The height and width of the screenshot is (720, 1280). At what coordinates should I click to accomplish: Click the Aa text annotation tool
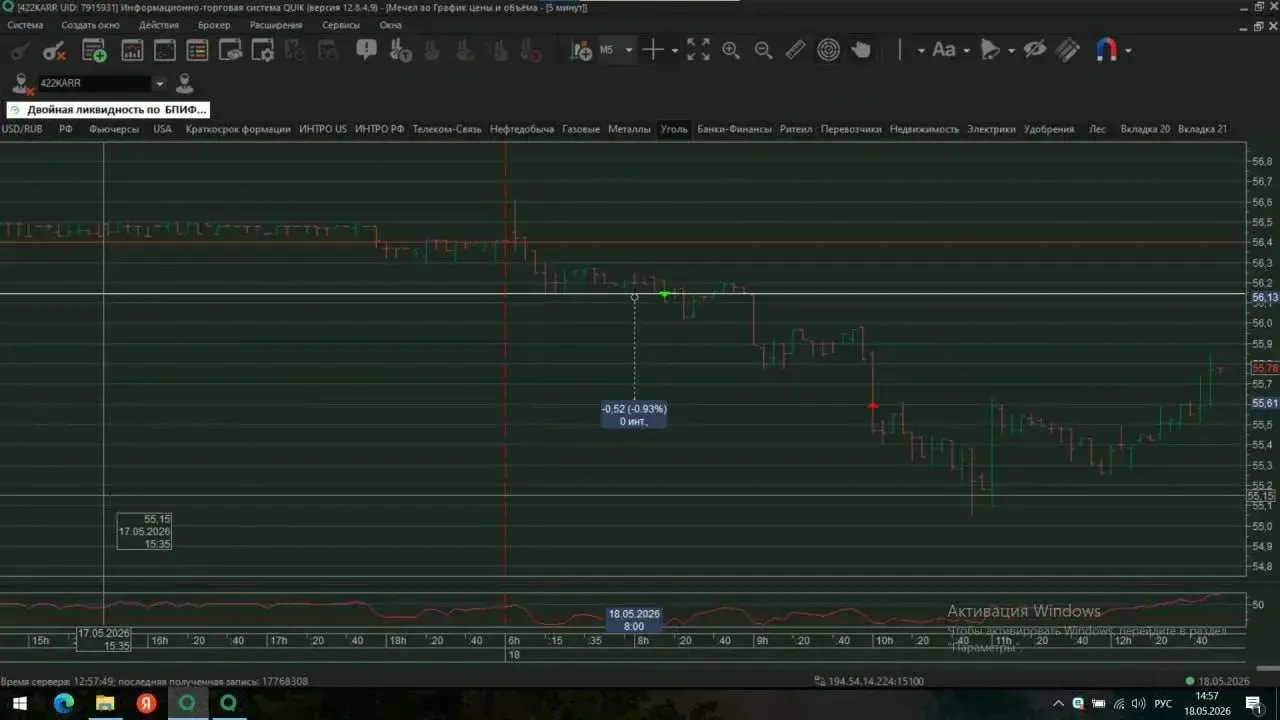944,50
